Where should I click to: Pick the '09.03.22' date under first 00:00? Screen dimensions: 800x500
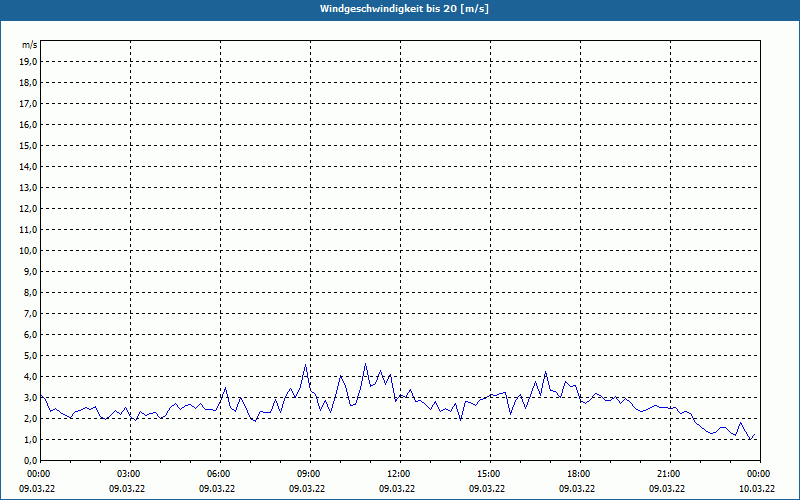point(37,489)
